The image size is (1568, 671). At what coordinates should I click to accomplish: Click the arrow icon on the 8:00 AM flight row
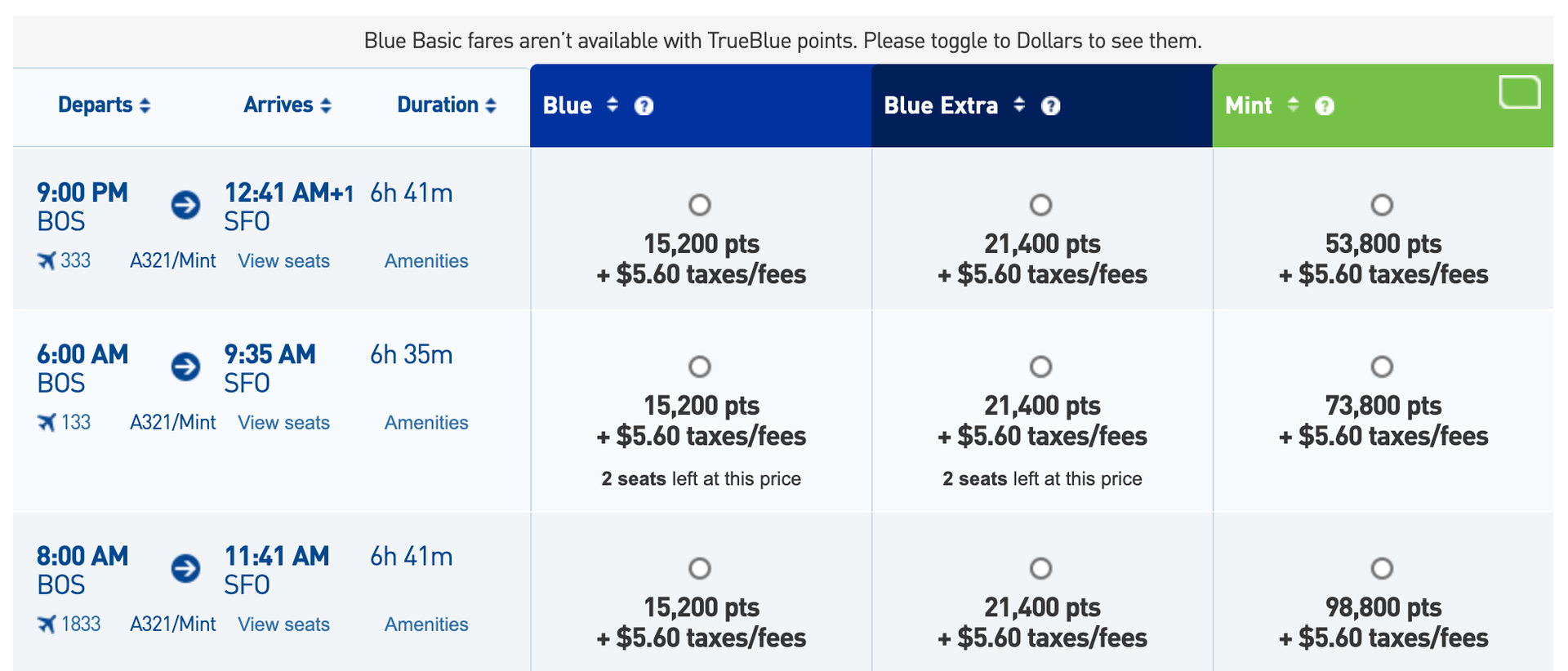tap(186, 570)
